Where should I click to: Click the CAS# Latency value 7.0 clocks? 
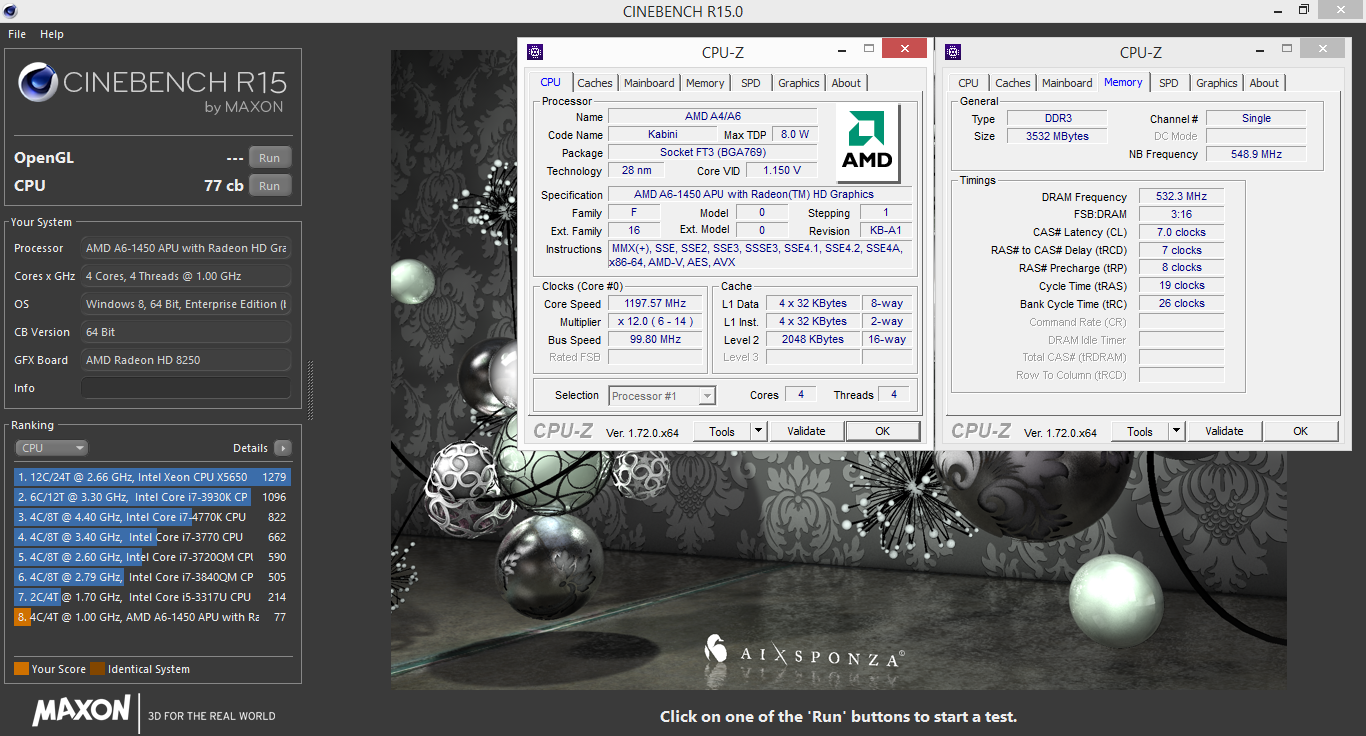(1181, 232)
